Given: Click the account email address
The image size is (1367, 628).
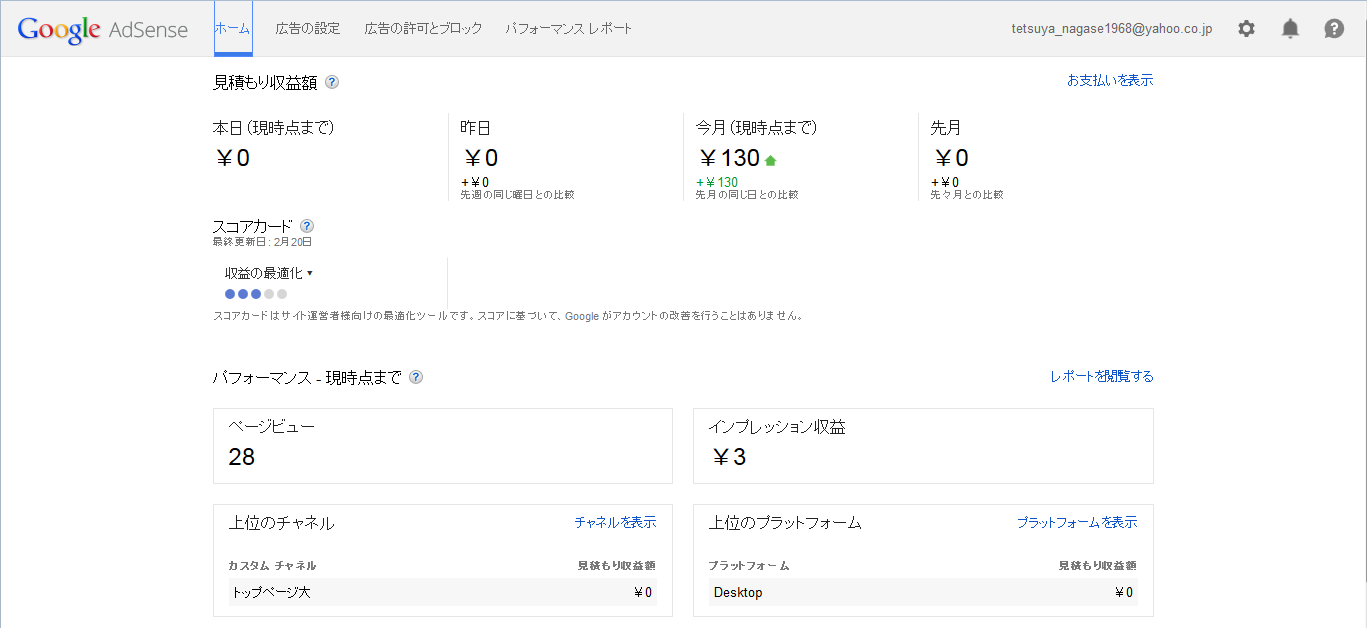Looking at the screenshot, I should click(x=1112, y=29).
